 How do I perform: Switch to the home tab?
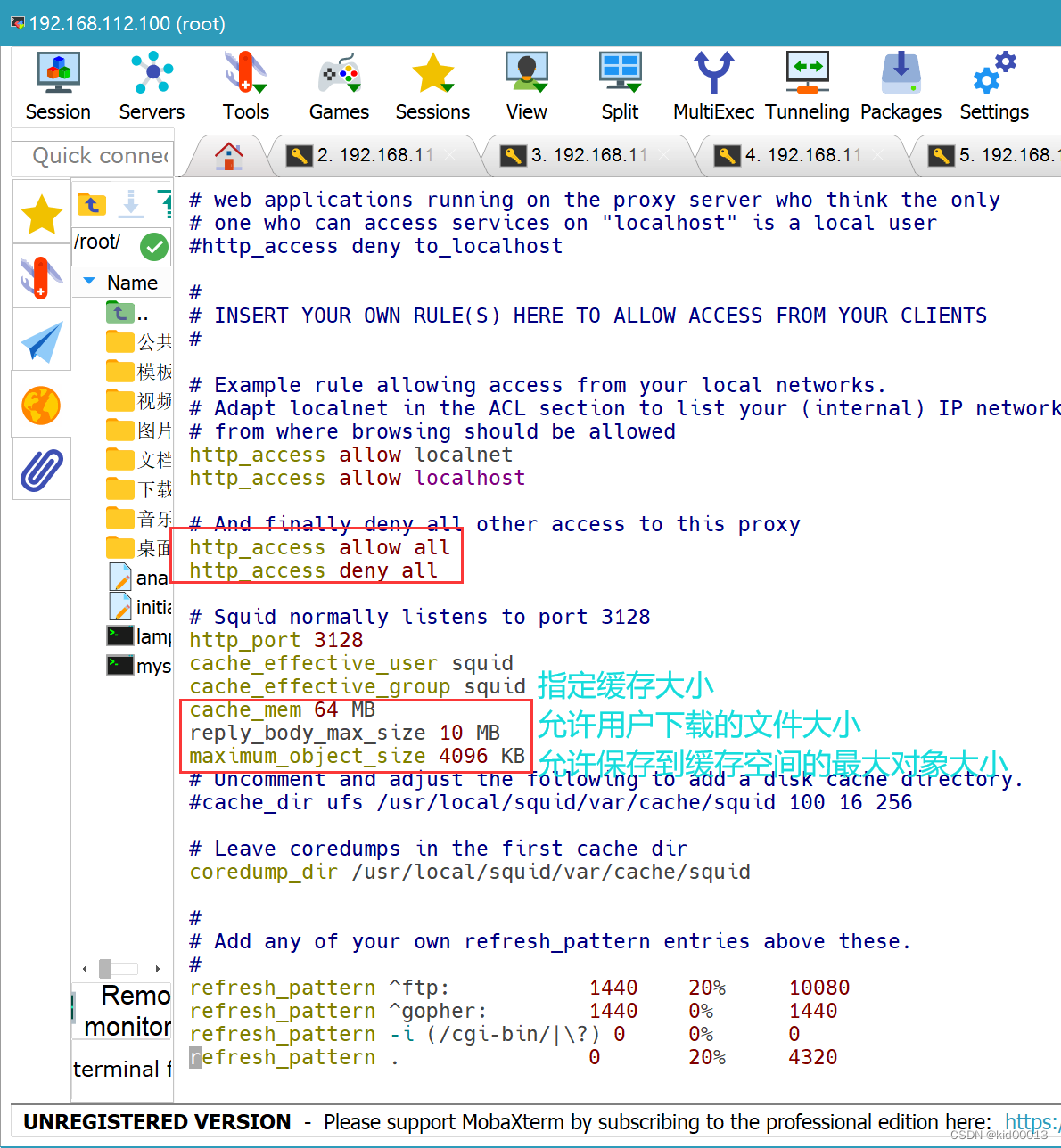tap(229, 156)
